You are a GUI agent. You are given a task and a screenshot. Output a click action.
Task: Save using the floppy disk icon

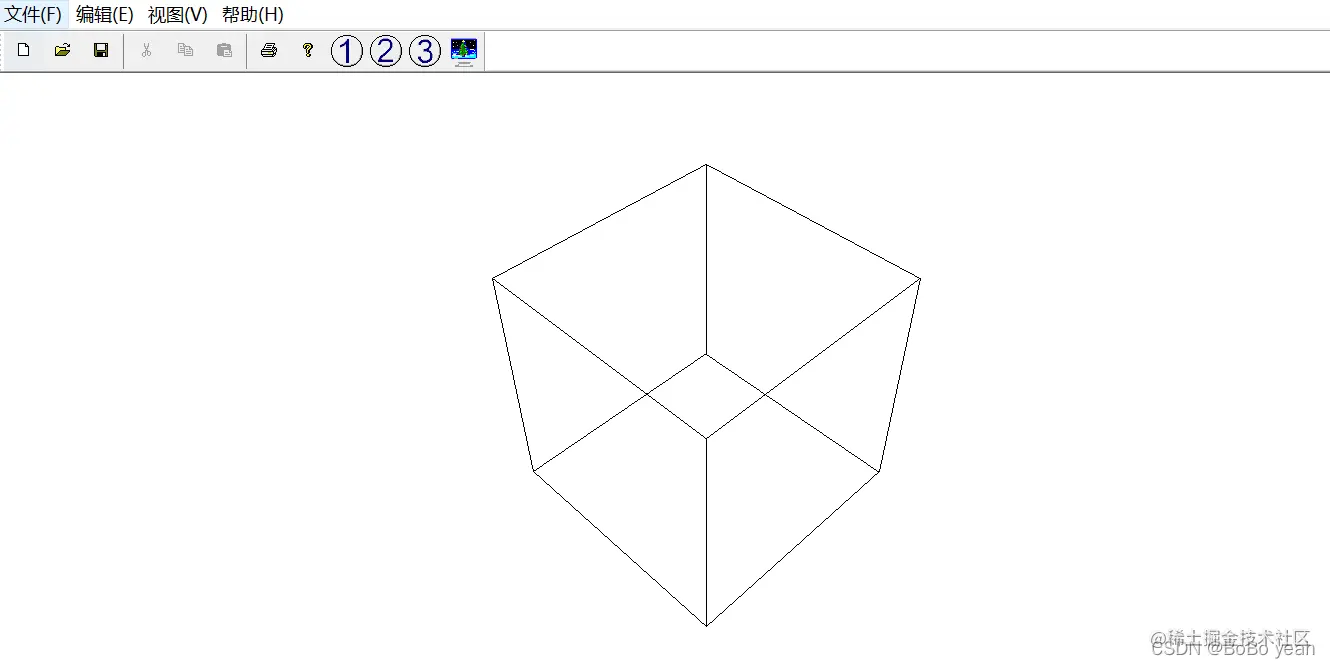point(101,50)
